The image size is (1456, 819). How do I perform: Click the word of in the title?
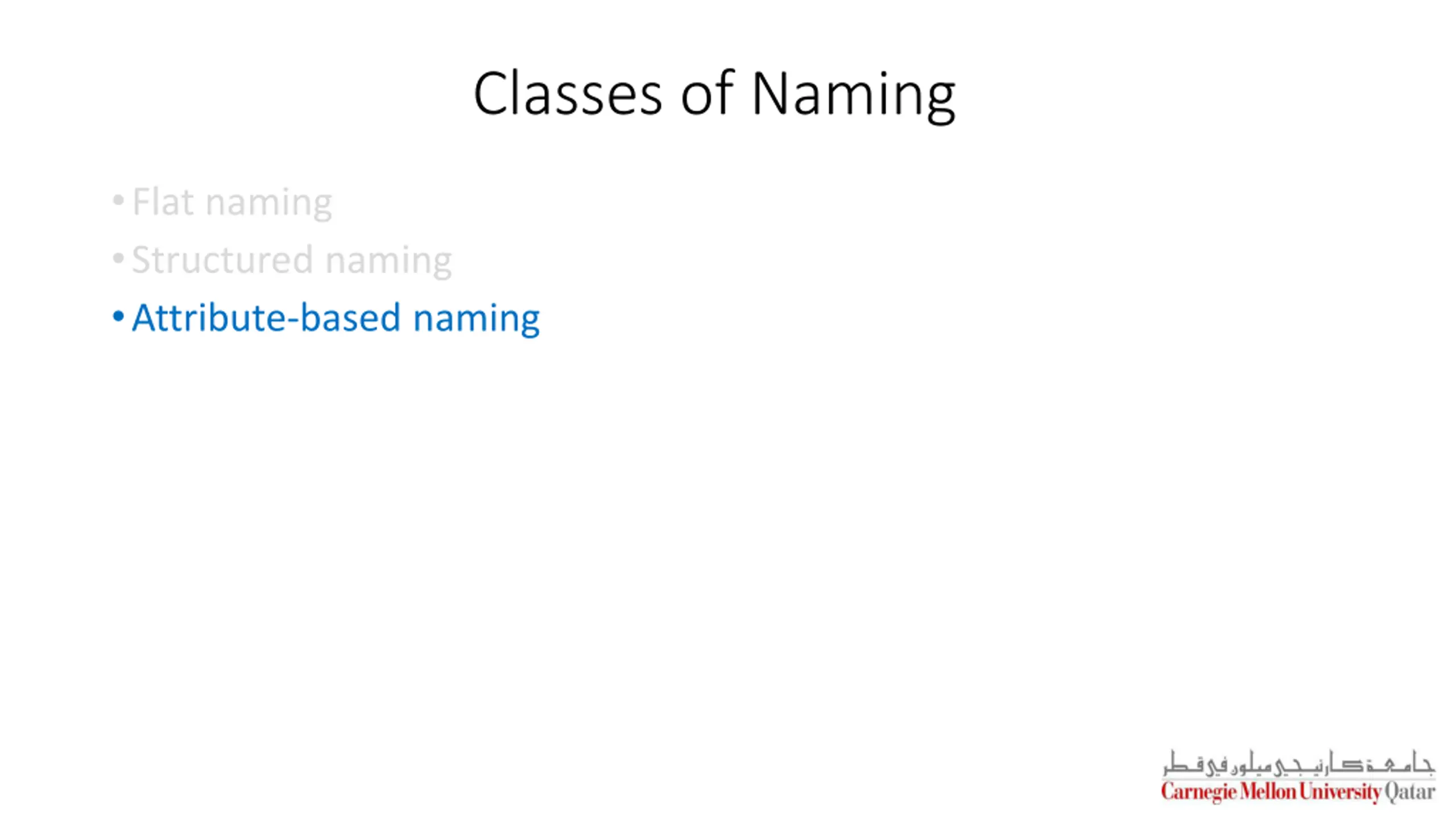click(707, 94)
